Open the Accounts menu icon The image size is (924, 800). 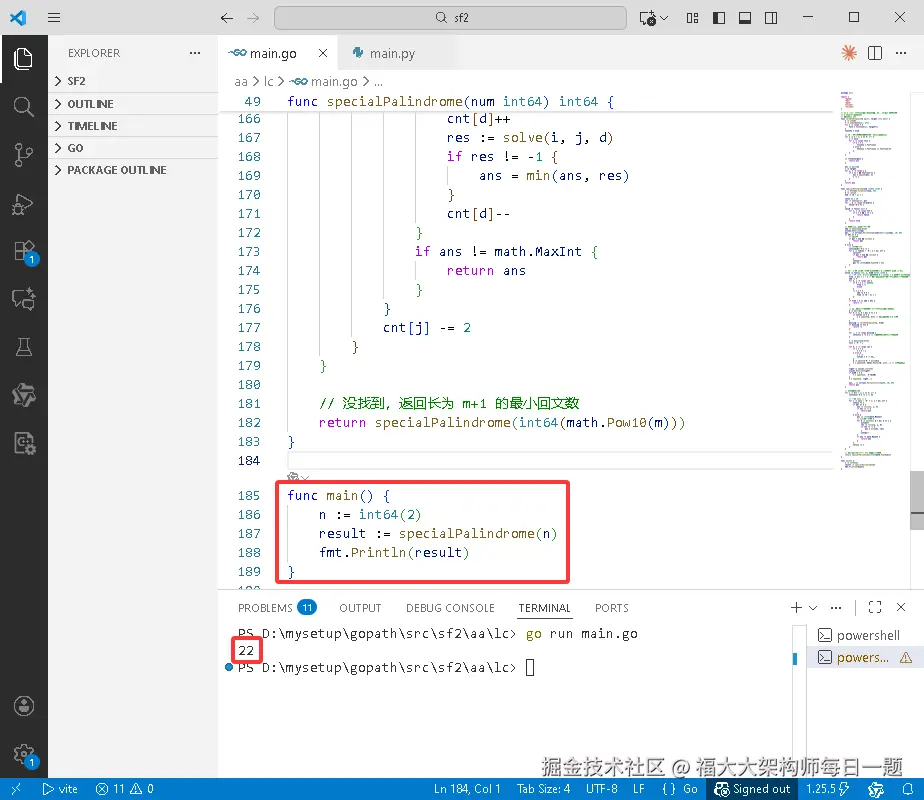[x=23, y=706]
